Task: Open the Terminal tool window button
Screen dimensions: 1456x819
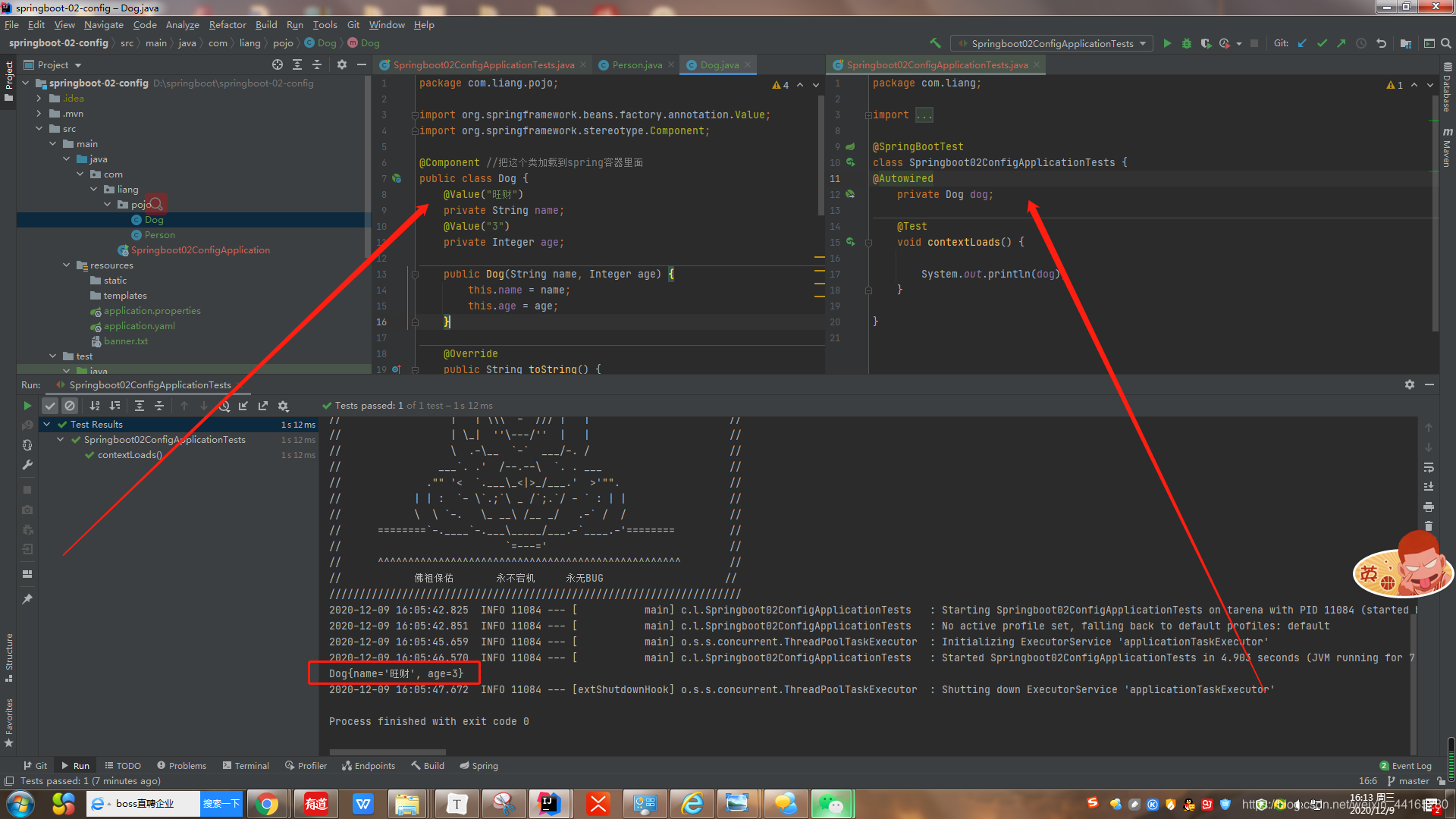Action: (246, 766)
